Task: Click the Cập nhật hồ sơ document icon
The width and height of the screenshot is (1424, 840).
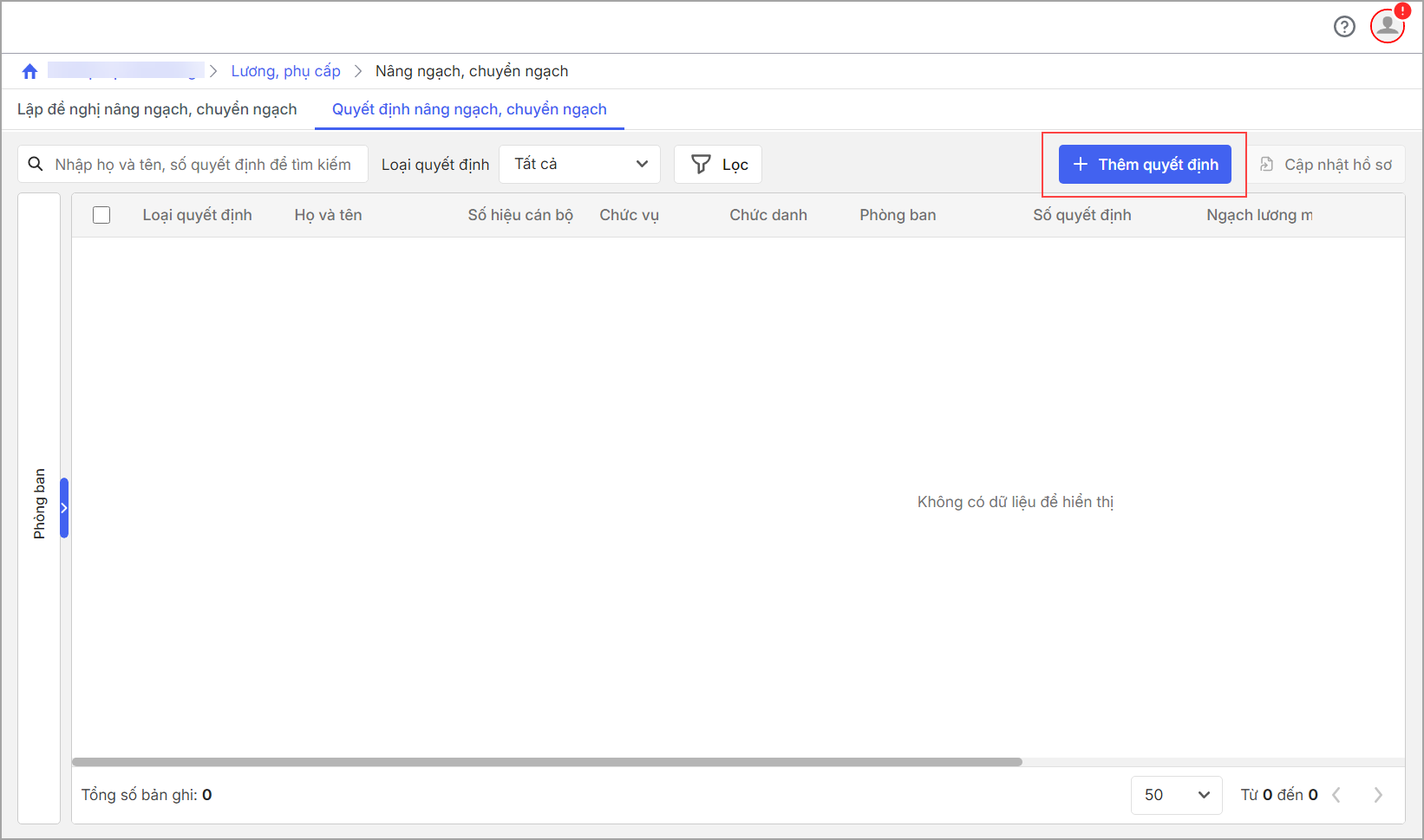Action: (x=1267, y=164)
